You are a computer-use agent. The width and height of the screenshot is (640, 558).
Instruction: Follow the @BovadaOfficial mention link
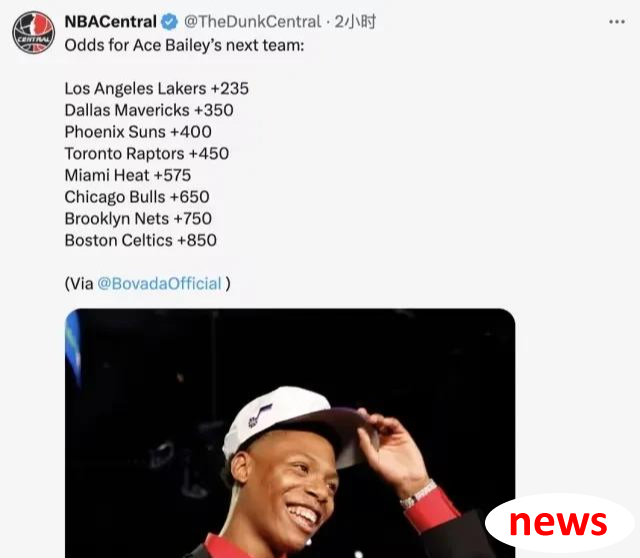pyautogui.click(x=160, y=284)
